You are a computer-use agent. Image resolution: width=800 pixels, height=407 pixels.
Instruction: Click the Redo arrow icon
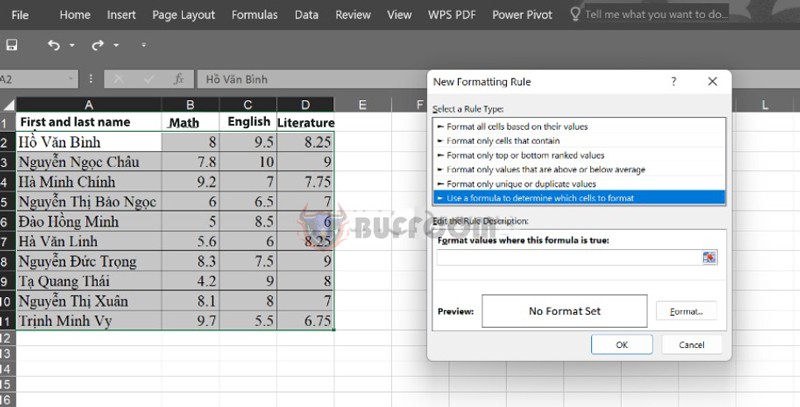pyautogui.click(x=97, y=45)
